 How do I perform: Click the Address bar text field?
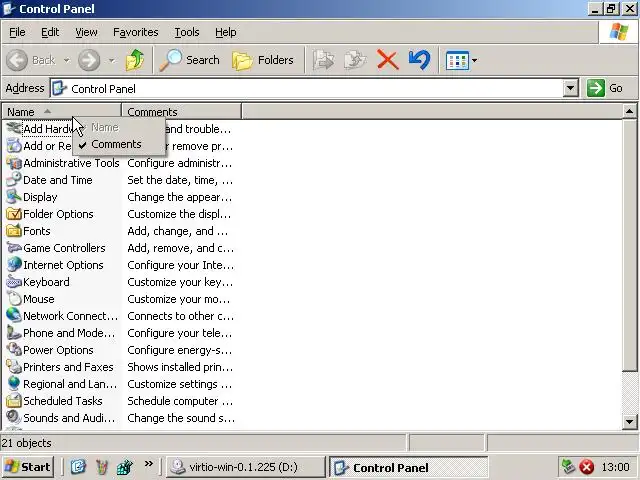click(x=306, y=89)
